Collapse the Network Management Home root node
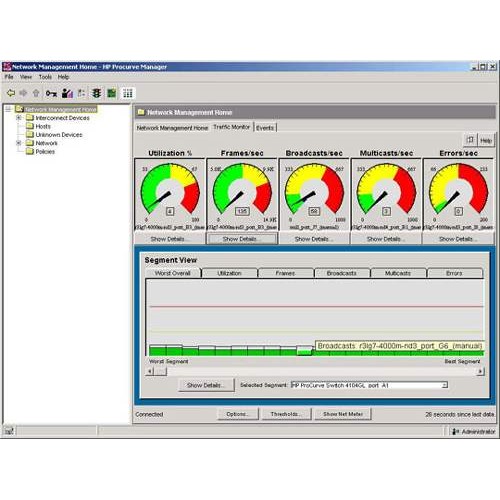The height and width of the screenshot is (500, 500). tap(8, 109)
